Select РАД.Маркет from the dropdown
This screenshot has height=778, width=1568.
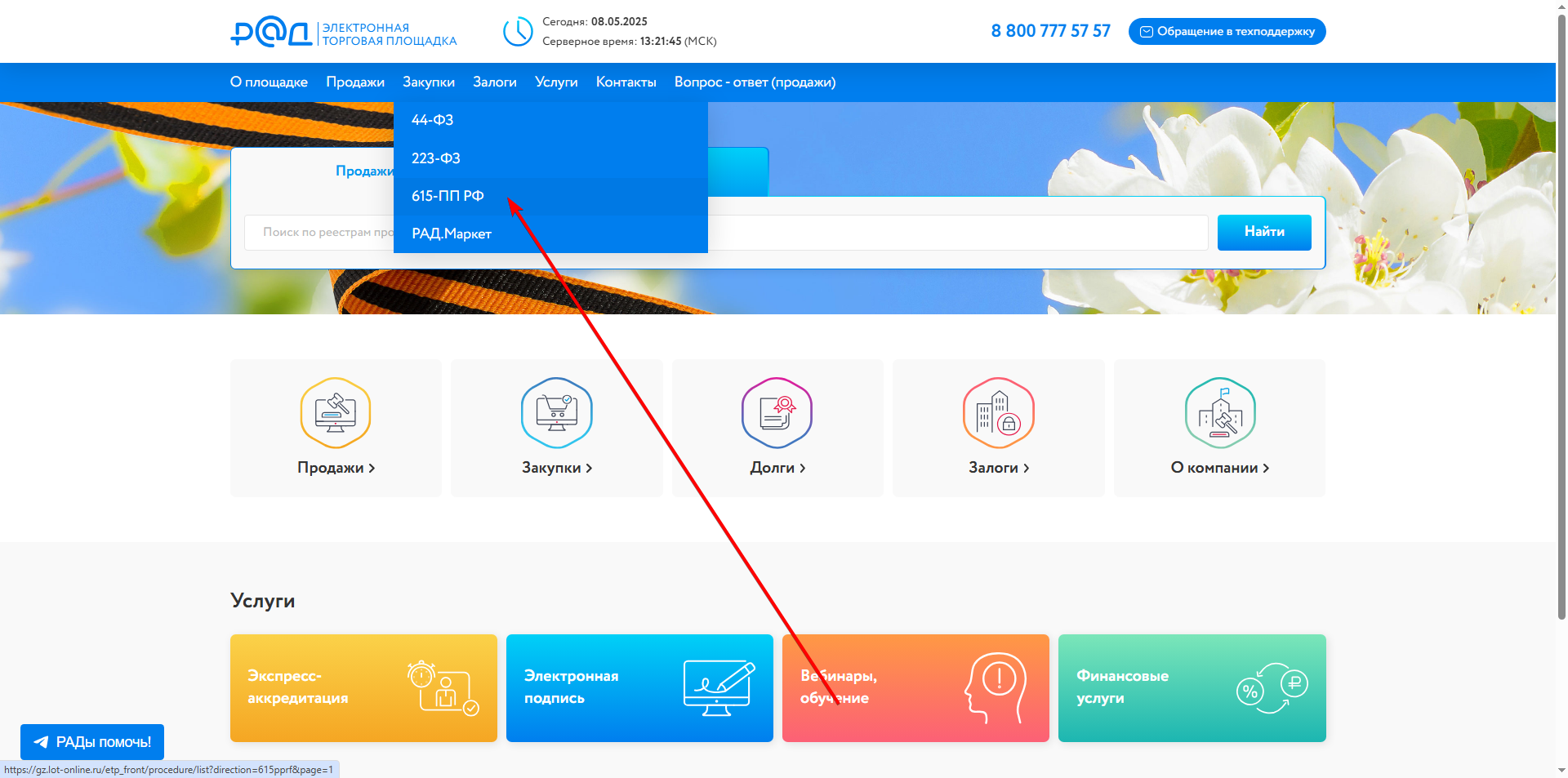click(550, 233)
